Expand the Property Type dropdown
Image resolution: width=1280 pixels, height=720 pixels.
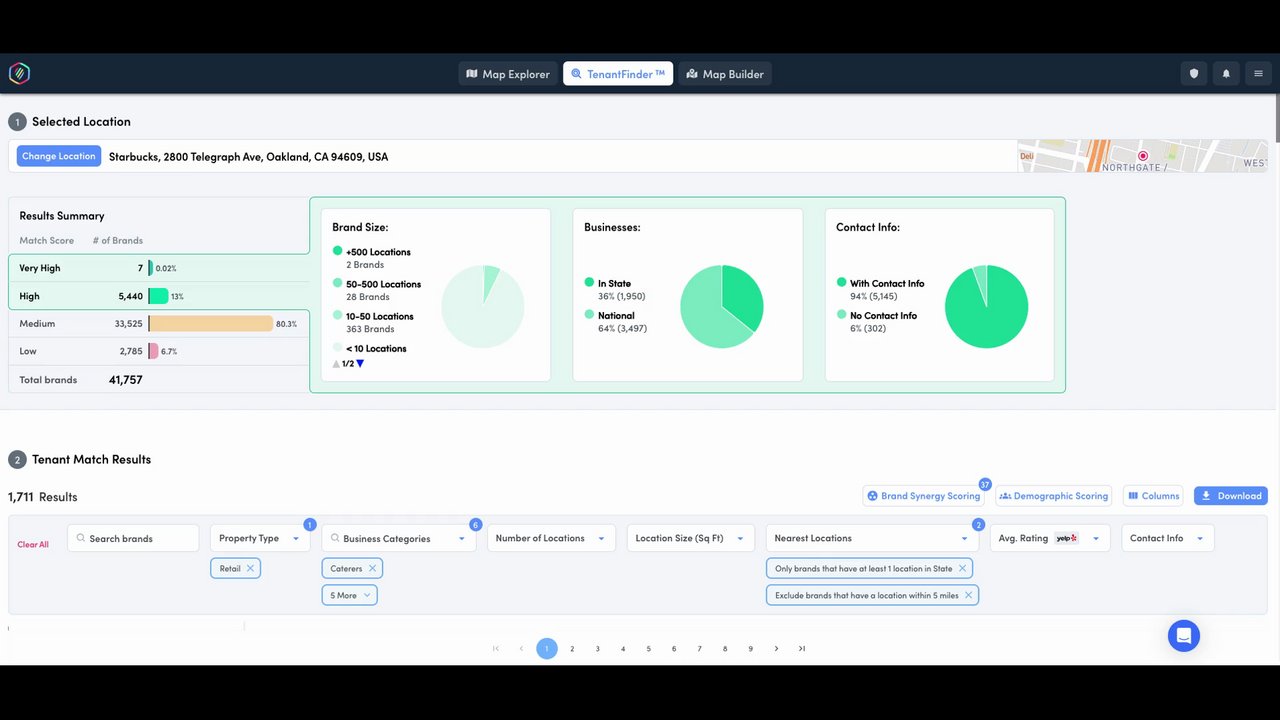coord(259,538)
